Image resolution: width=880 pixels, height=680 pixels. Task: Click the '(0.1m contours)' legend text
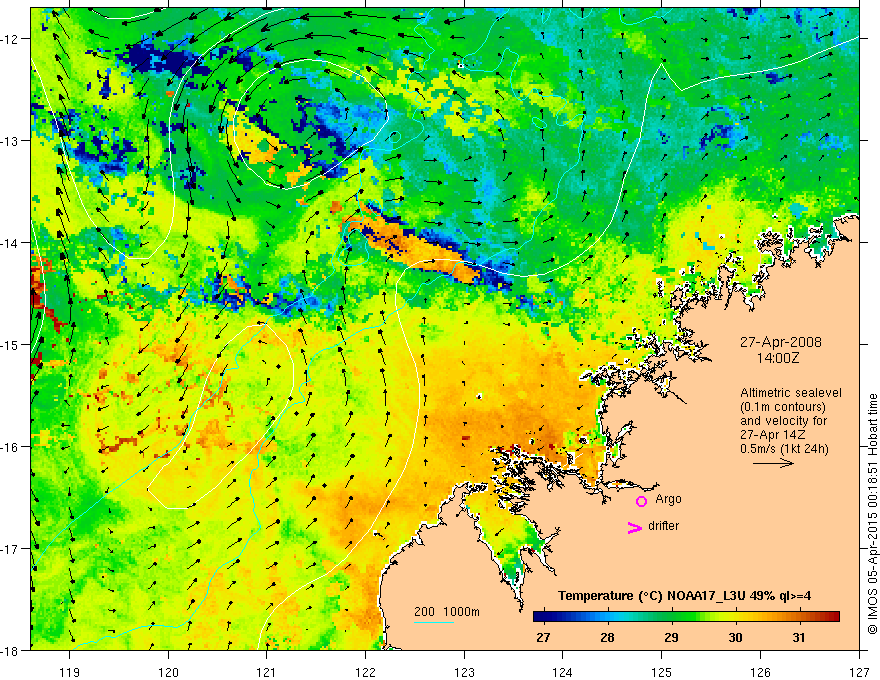783,407
